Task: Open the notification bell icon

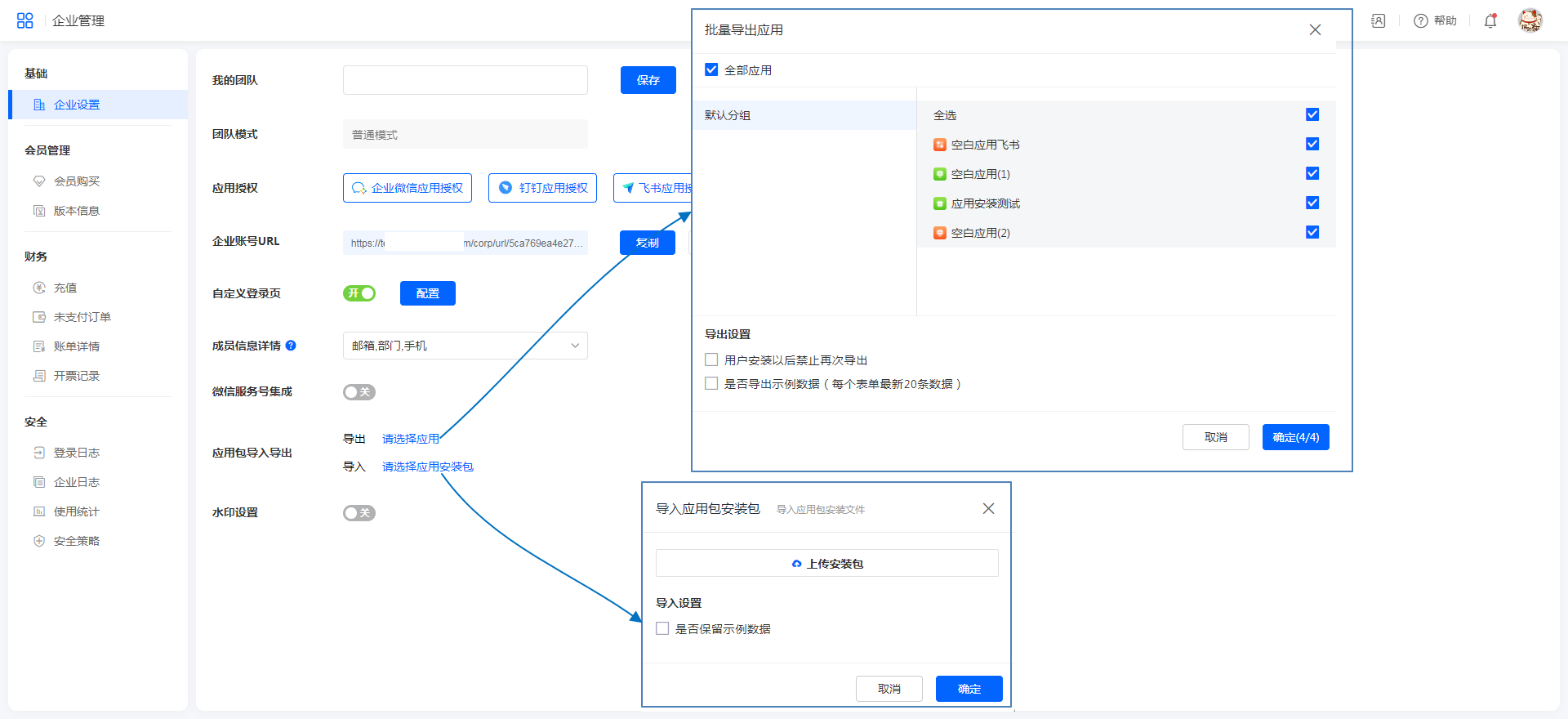Action: (x=1490, y=21)
